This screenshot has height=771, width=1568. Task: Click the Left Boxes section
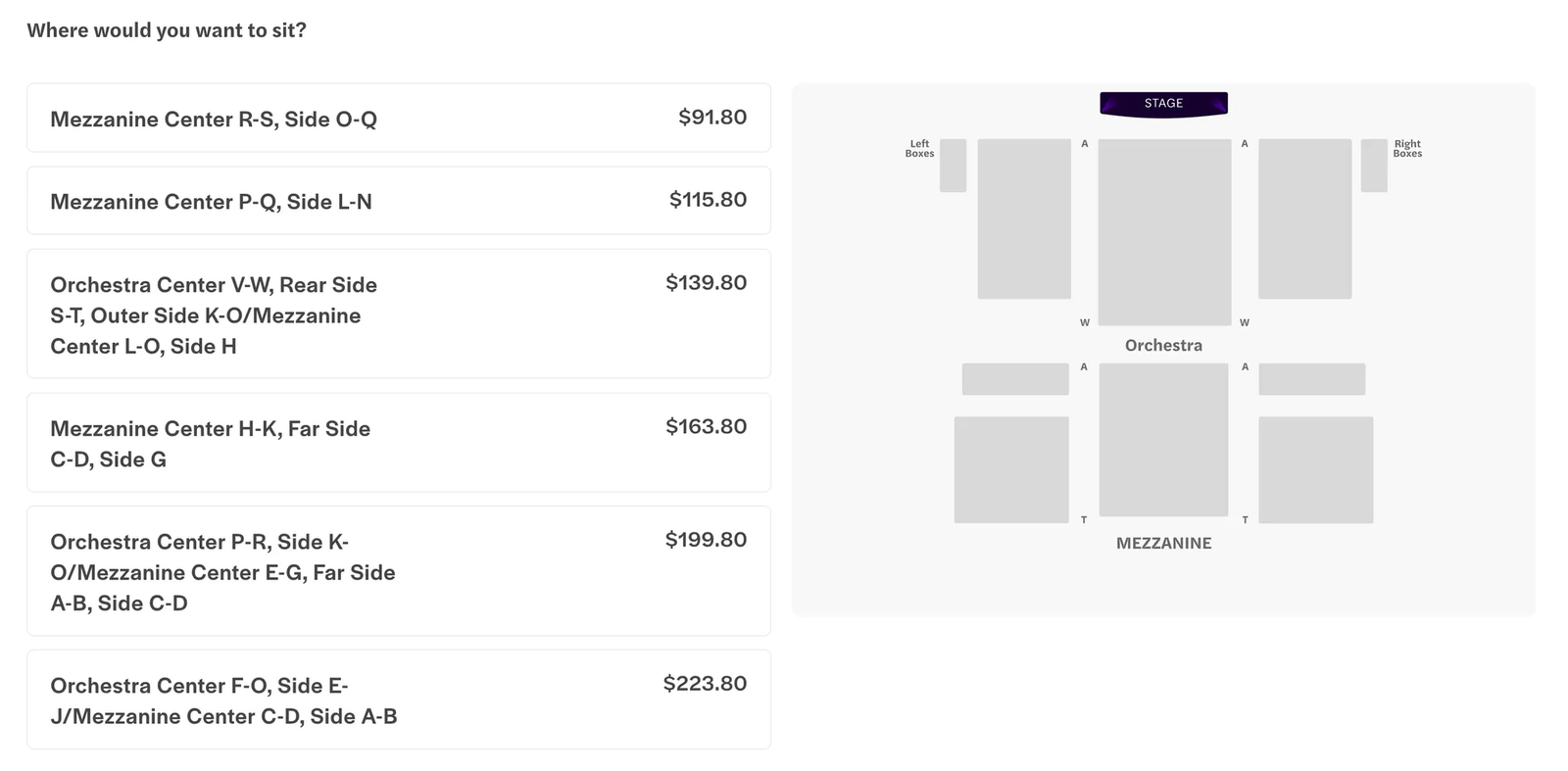[952, 167]
